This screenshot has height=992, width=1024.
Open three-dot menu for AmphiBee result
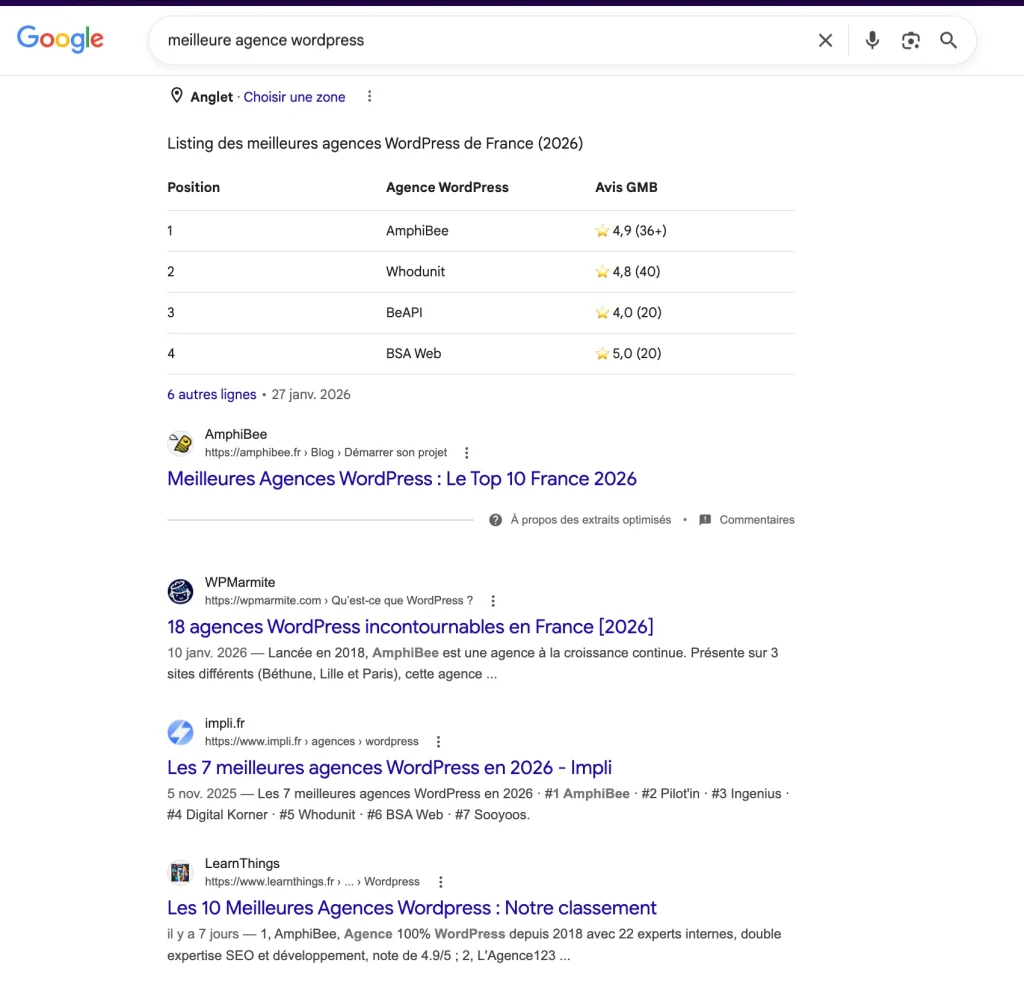[466, 453]
